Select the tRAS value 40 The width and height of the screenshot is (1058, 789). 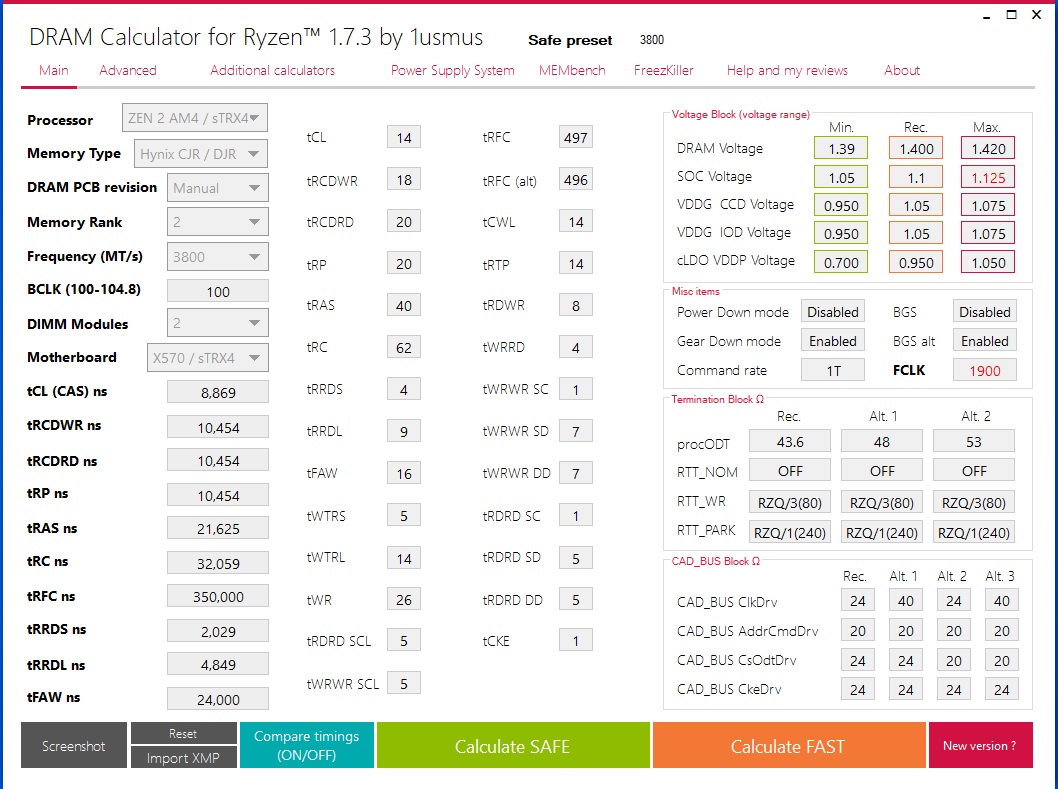tap(403, 306)
